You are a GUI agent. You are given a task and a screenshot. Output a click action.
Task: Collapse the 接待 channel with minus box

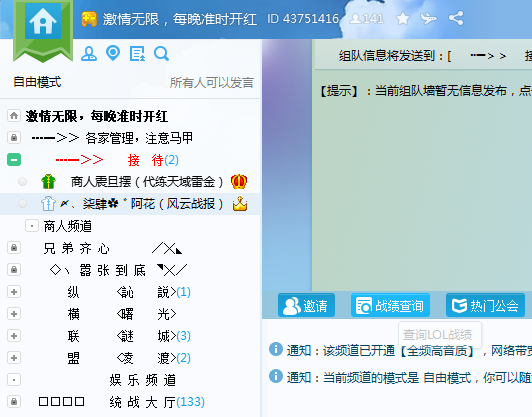pyautogui.click(x=14, y=159)
